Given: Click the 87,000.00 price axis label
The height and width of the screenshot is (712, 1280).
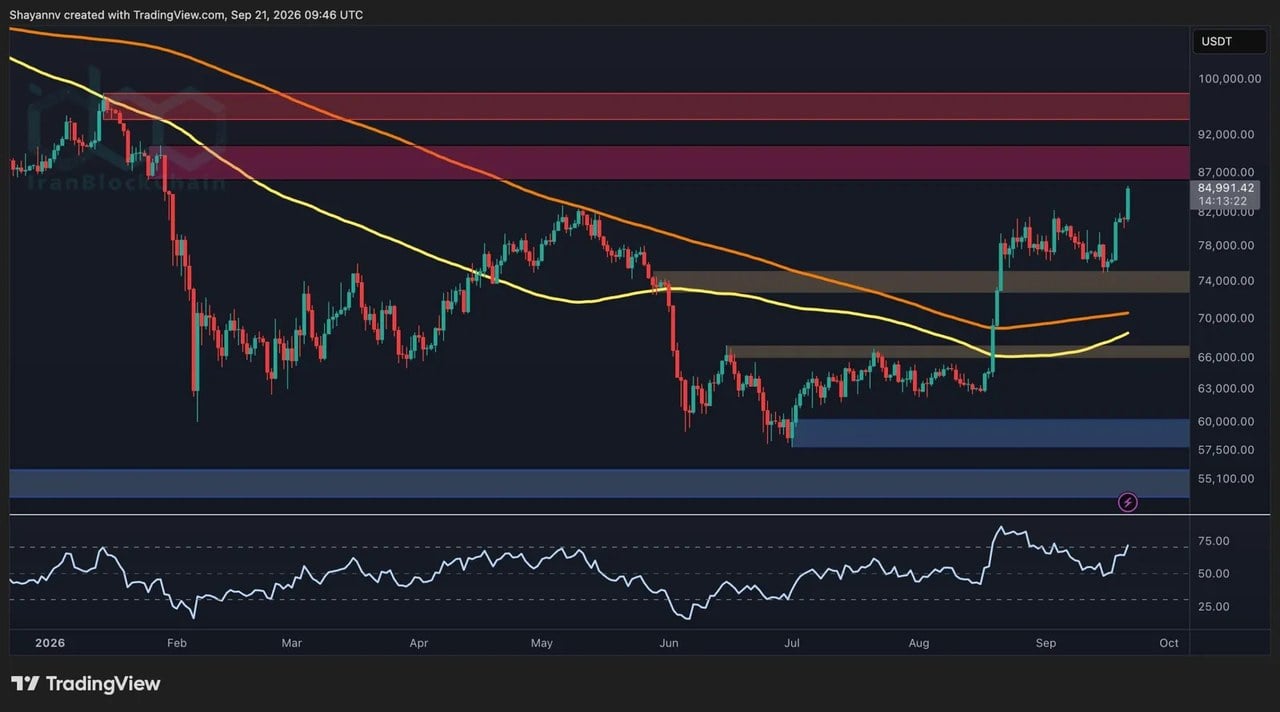Looking at the screenshot, I should (x=1228, y=173).
